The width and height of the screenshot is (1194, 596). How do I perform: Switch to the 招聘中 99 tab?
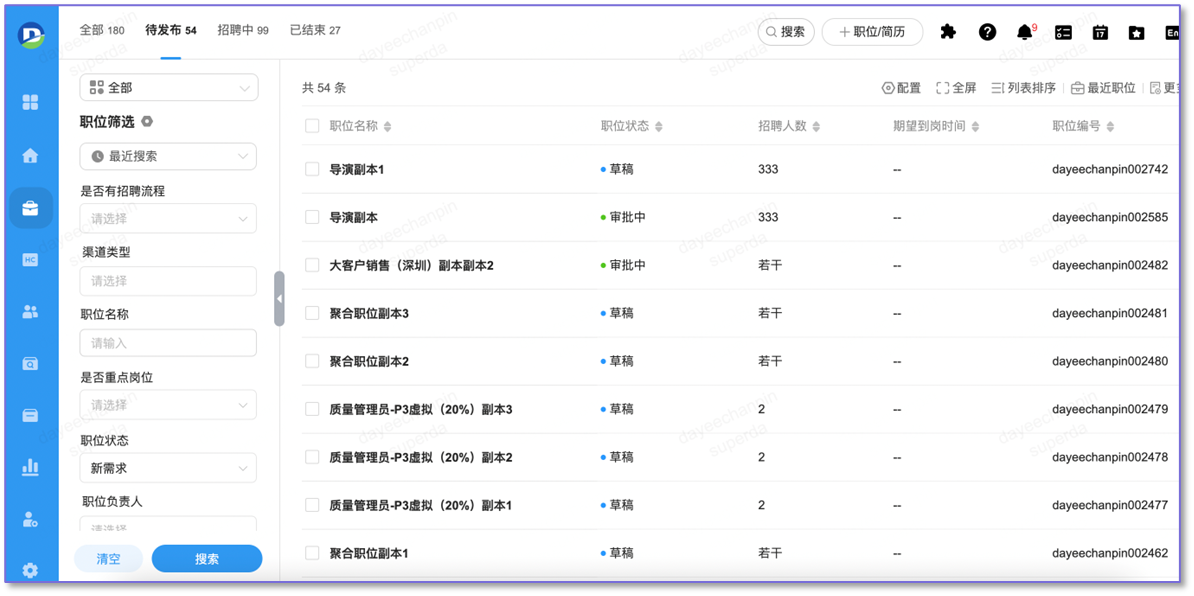click(243, 30)
